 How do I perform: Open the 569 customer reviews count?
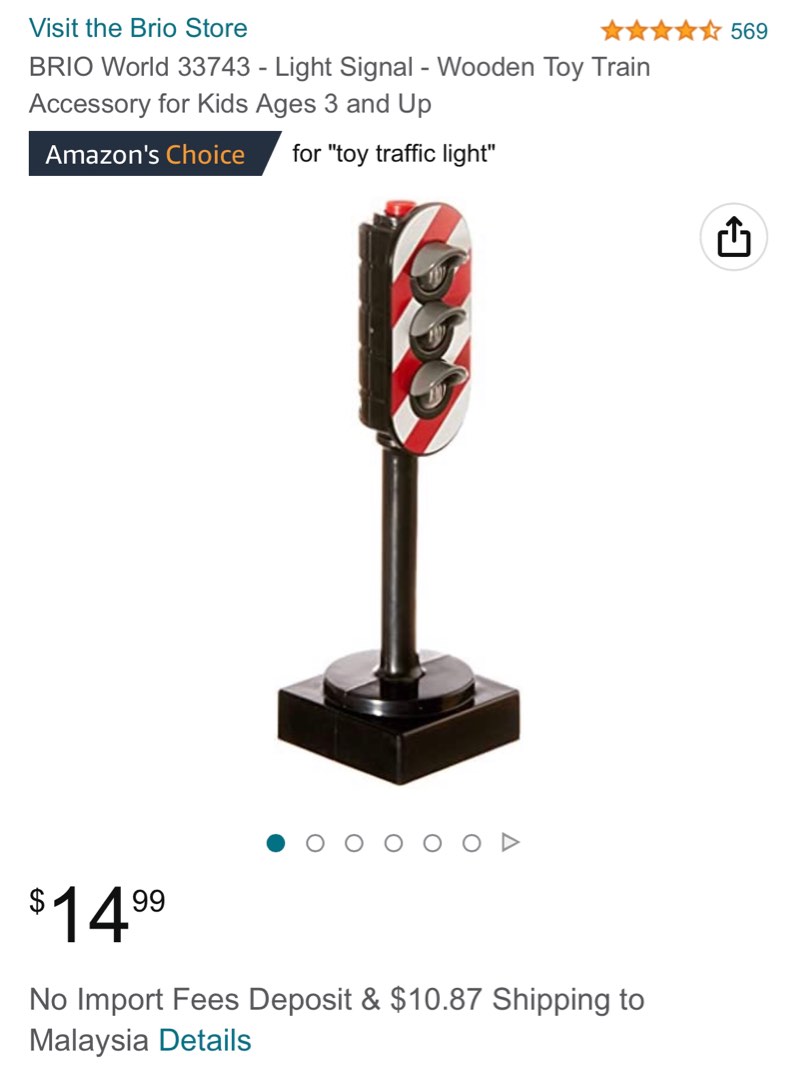click(x=748, y=31)
